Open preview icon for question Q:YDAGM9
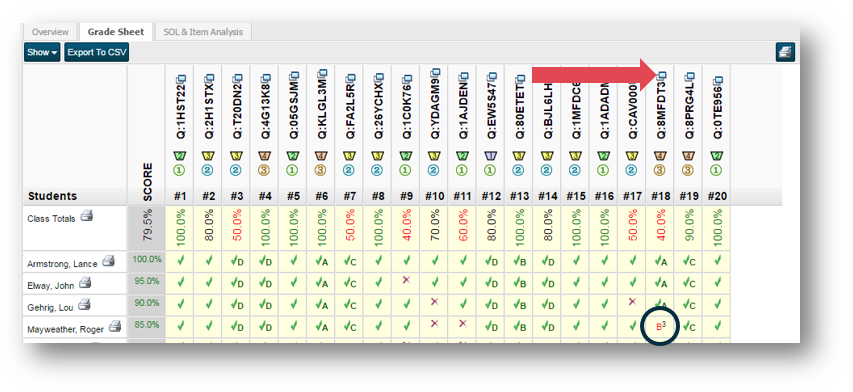The height and width of the screenshot is (392, 853). click(x=436, y=72)
